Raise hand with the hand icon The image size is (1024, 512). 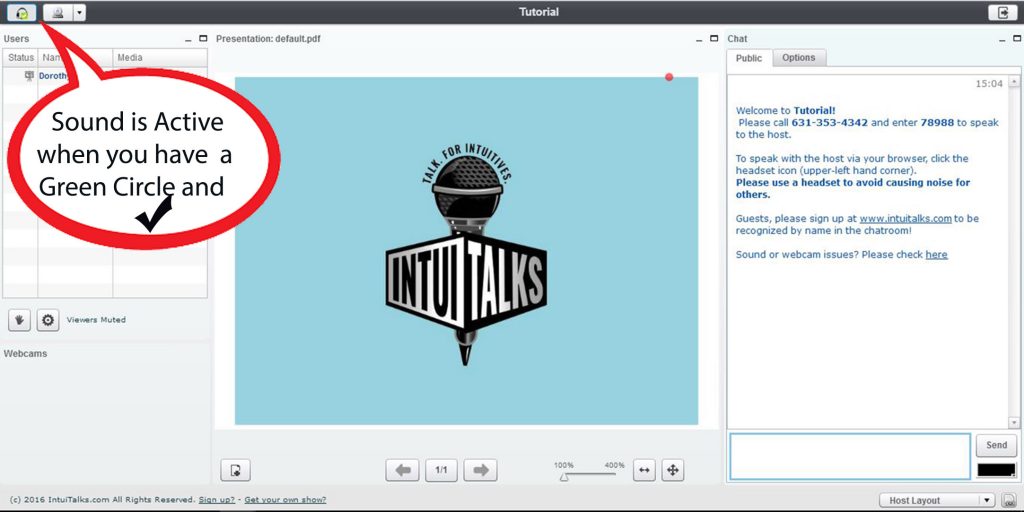coord(20,320)
